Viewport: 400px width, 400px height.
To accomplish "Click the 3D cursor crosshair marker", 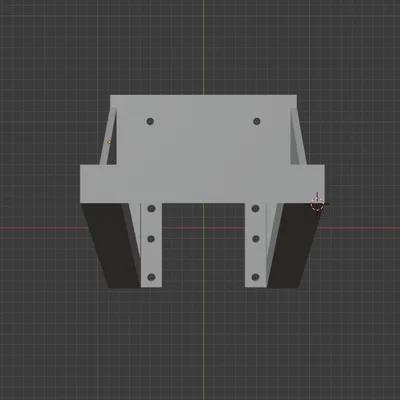I will point(317,203).
